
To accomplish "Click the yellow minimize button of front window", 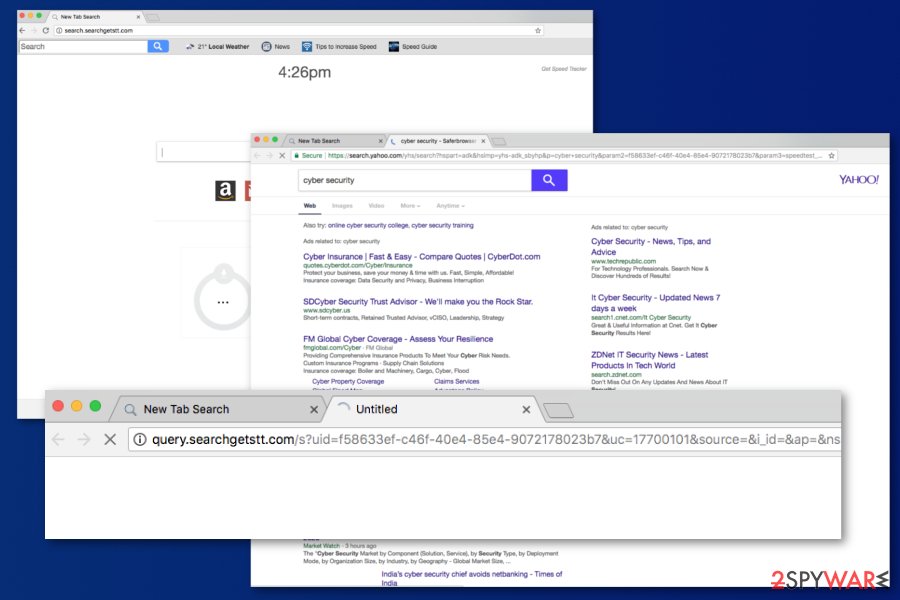I will pyautogui.click(x=76, y=406).
